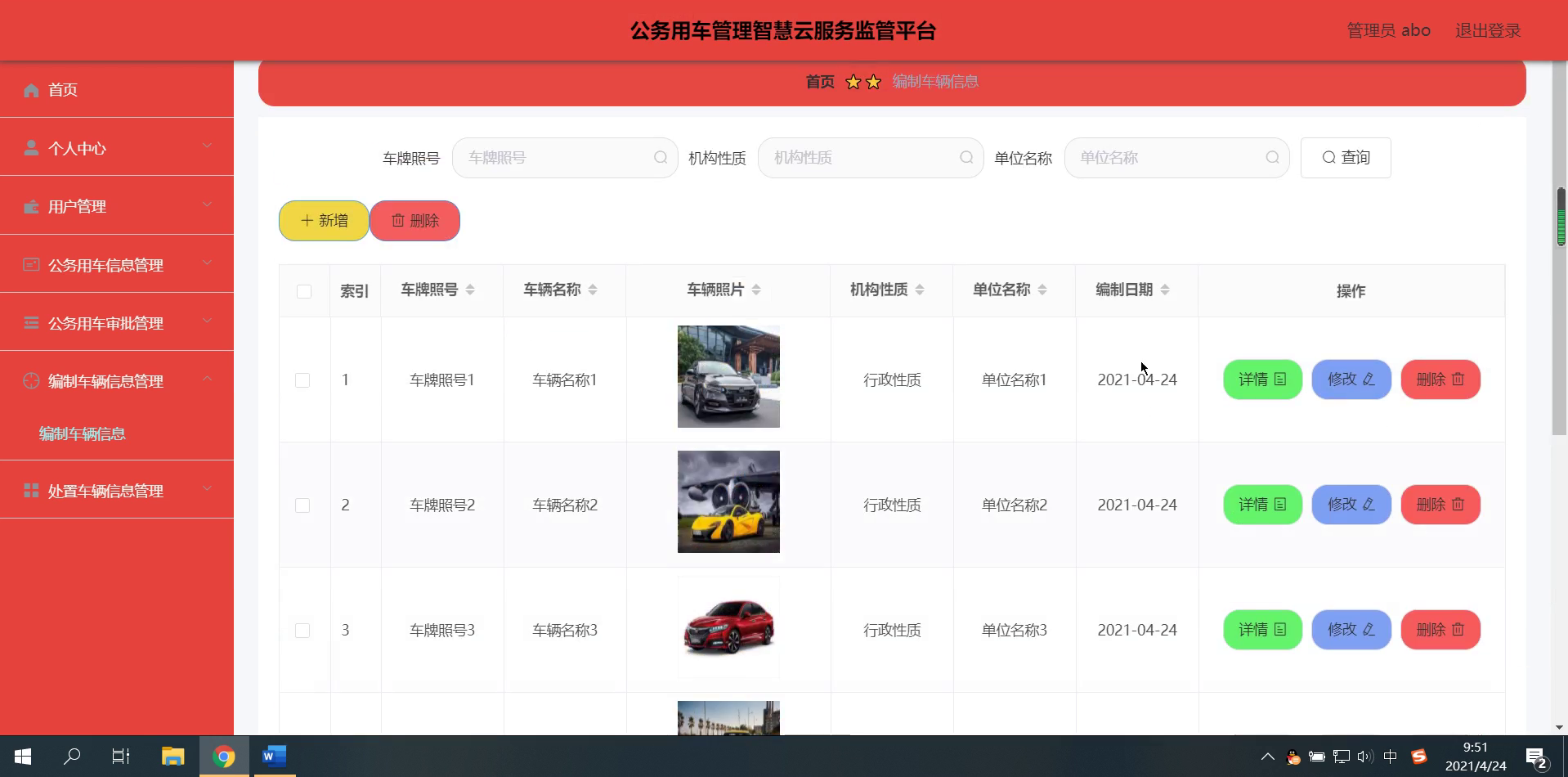The height and width of the screenshot is (777, 1568).
Task: Click 管理员 abo in the header
Action: (1388, 30)
